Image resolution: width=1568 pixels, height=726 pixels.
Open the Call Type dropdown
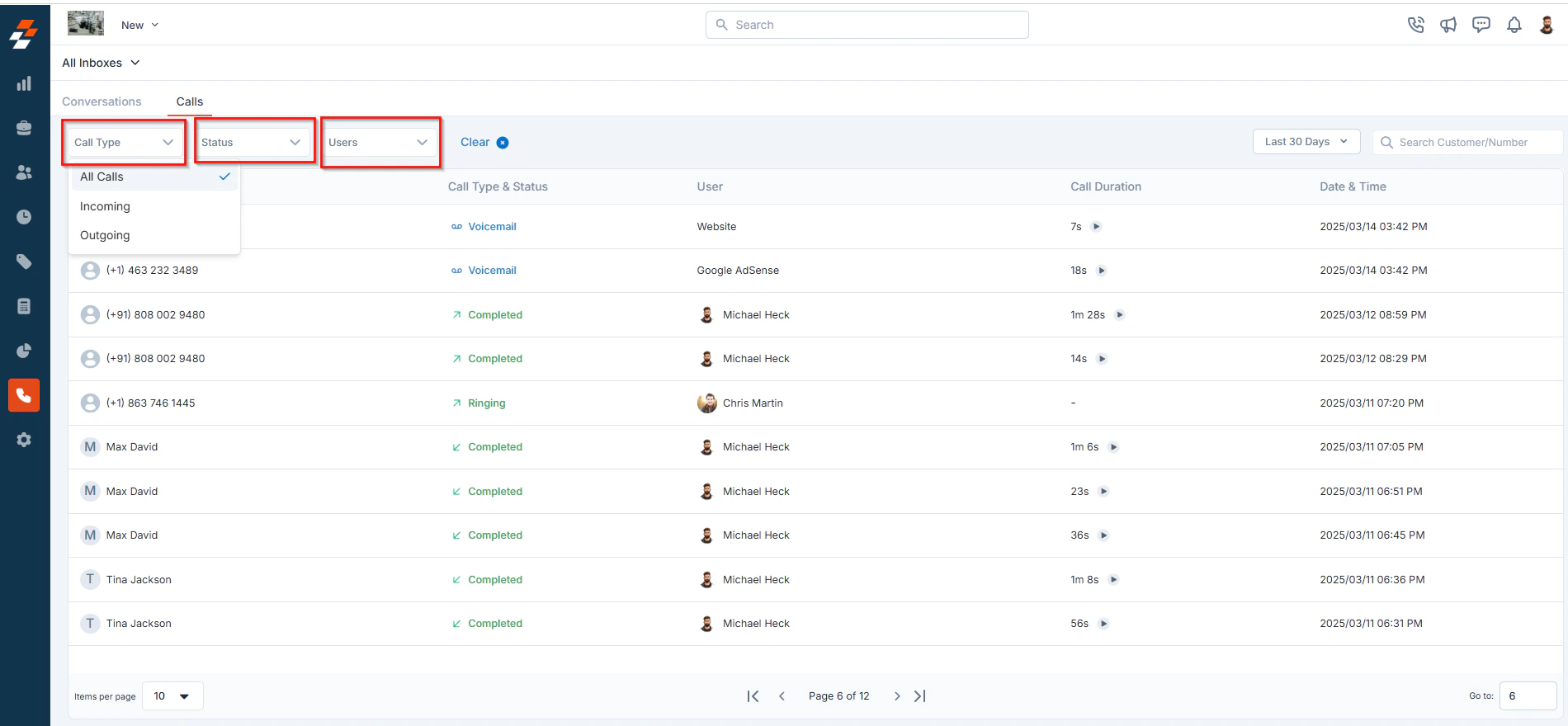tap(125, 142)
